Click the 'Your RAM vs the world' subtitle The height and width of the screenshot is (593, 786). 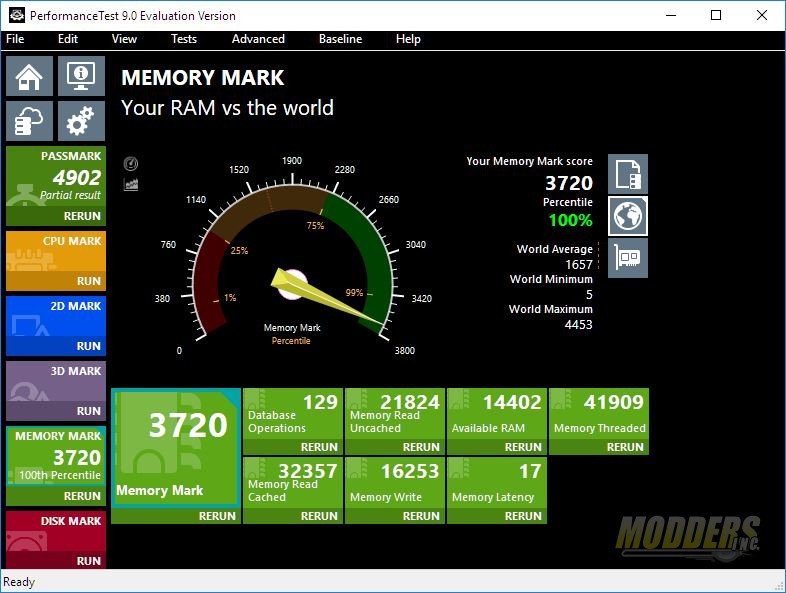click(227, 108)
